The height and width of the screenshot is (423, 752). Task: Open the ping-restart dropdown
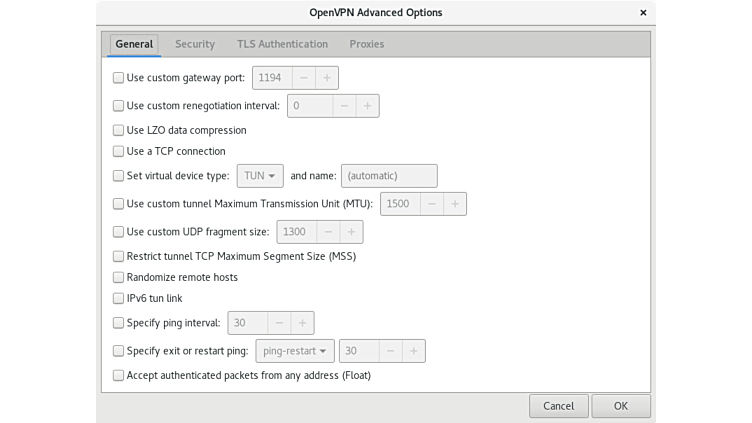tap(294, 351)
